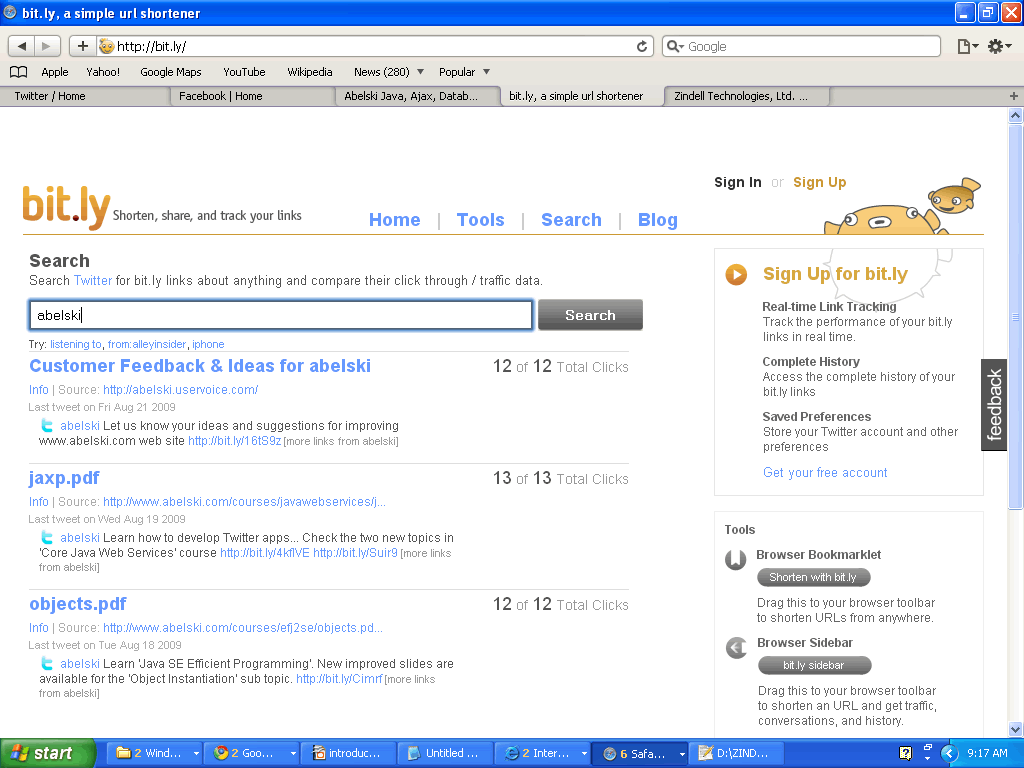Viewport: 1024px width, 768px height.
Task: Click the Shorten with bit.ly bookmarklet button
Action: (813, 577)
